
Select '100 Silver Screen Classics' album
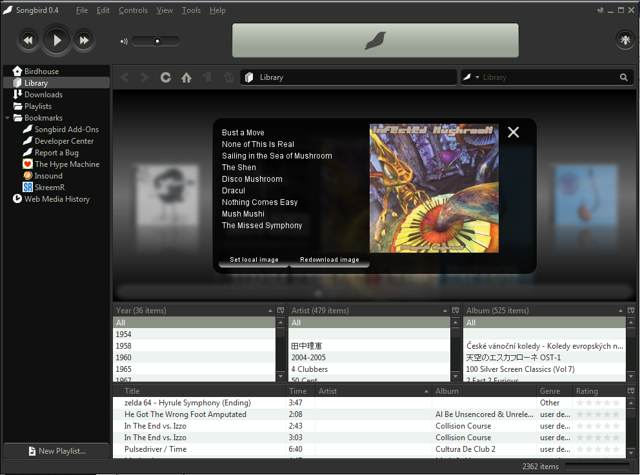tap(544, 369)
